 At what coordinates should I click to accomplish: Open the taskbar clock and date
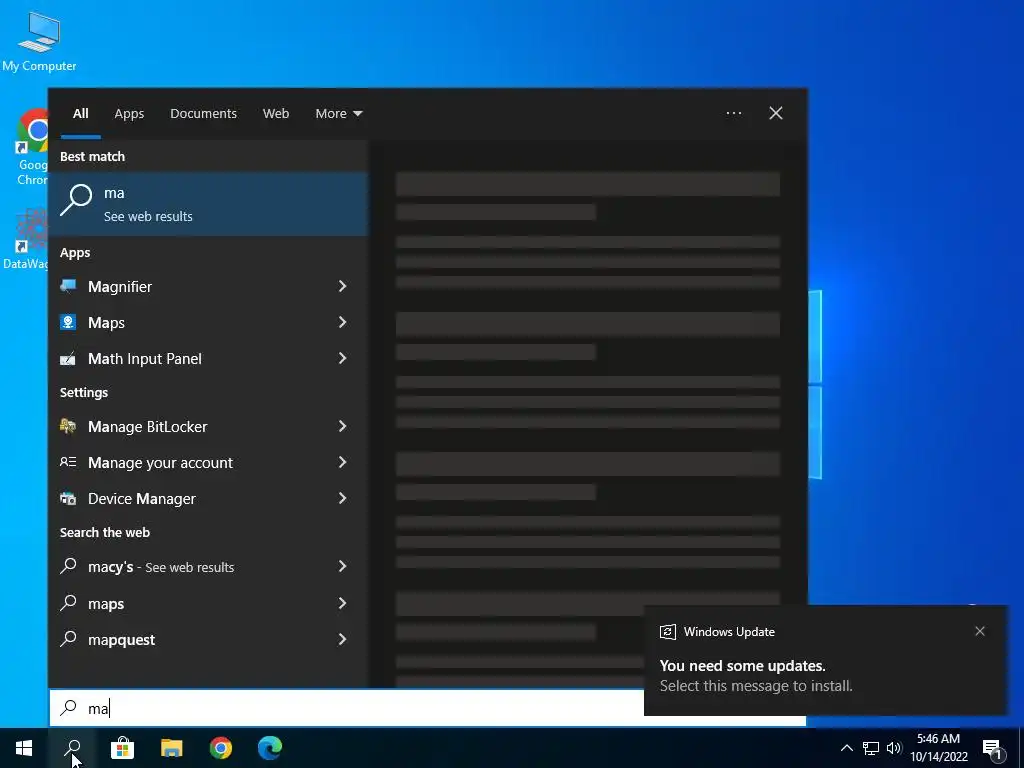(938, 748)
